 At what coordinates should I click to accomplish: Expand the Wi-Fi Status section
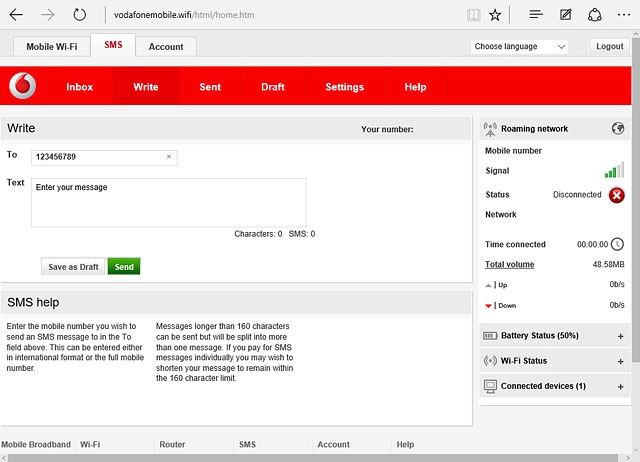click(x=620, y=361)
